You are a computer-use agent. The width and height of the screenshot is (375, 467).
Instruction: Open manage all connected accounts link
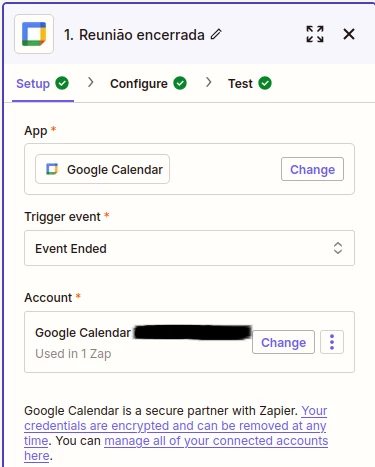tap(216, 441)
